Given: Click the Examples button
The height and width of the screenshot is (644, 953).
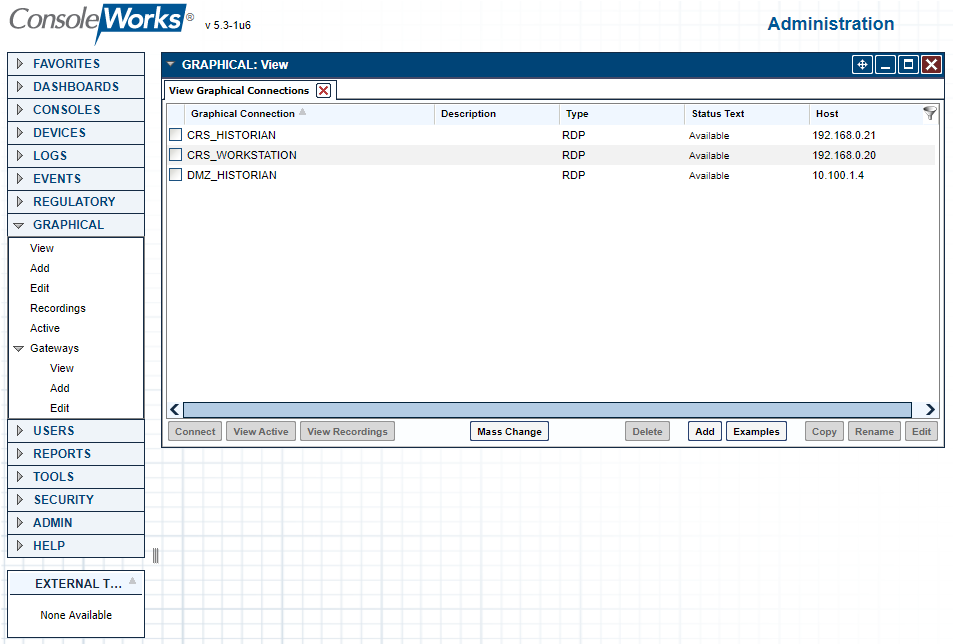Looking at the screenshot, I should (756, 431).
